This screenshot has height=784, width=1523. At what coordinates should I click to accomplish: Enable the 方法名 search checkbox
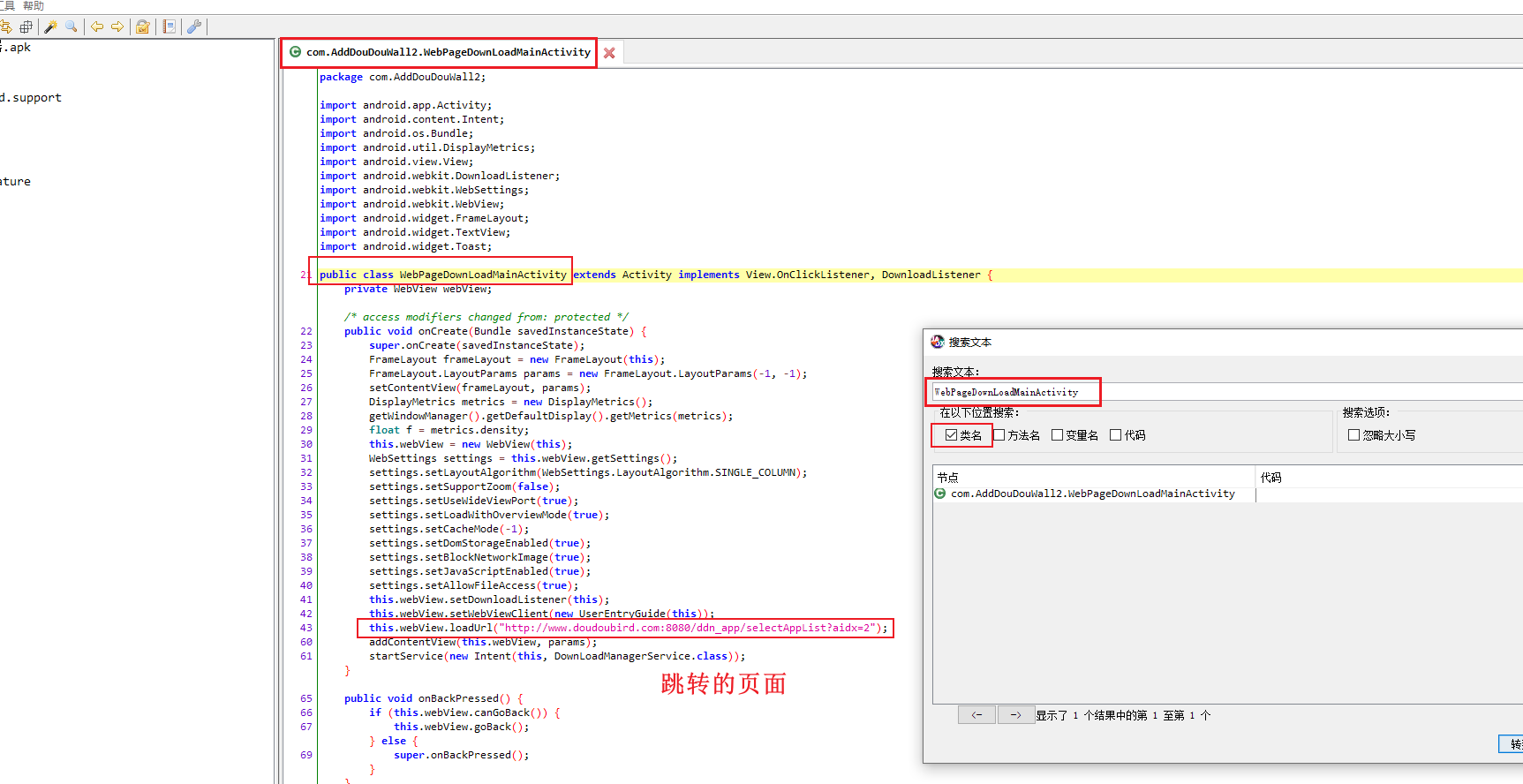999,435
